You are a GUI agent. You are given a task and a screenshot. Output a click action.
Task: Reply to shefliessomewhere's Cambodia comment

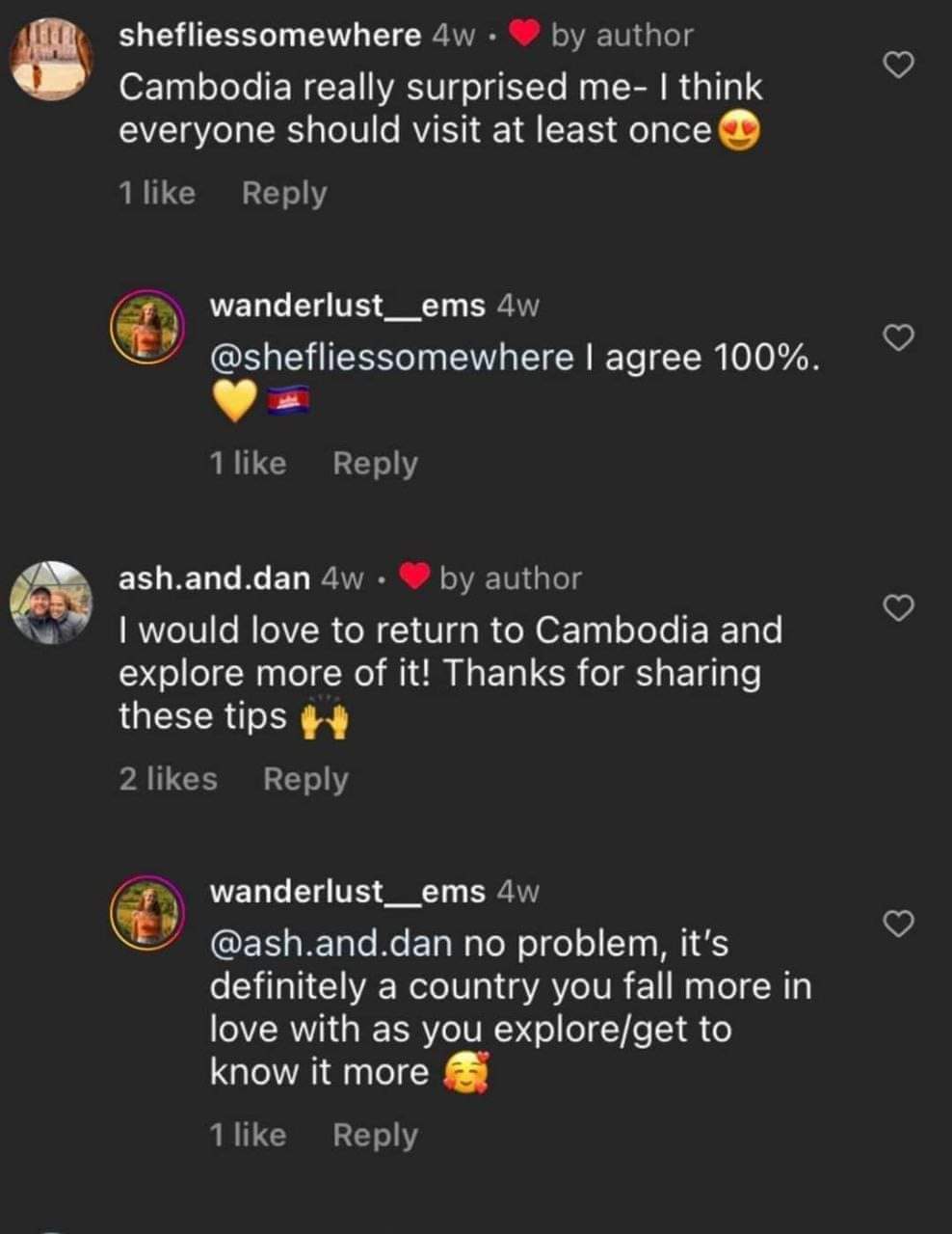click(x=284, y=193)
